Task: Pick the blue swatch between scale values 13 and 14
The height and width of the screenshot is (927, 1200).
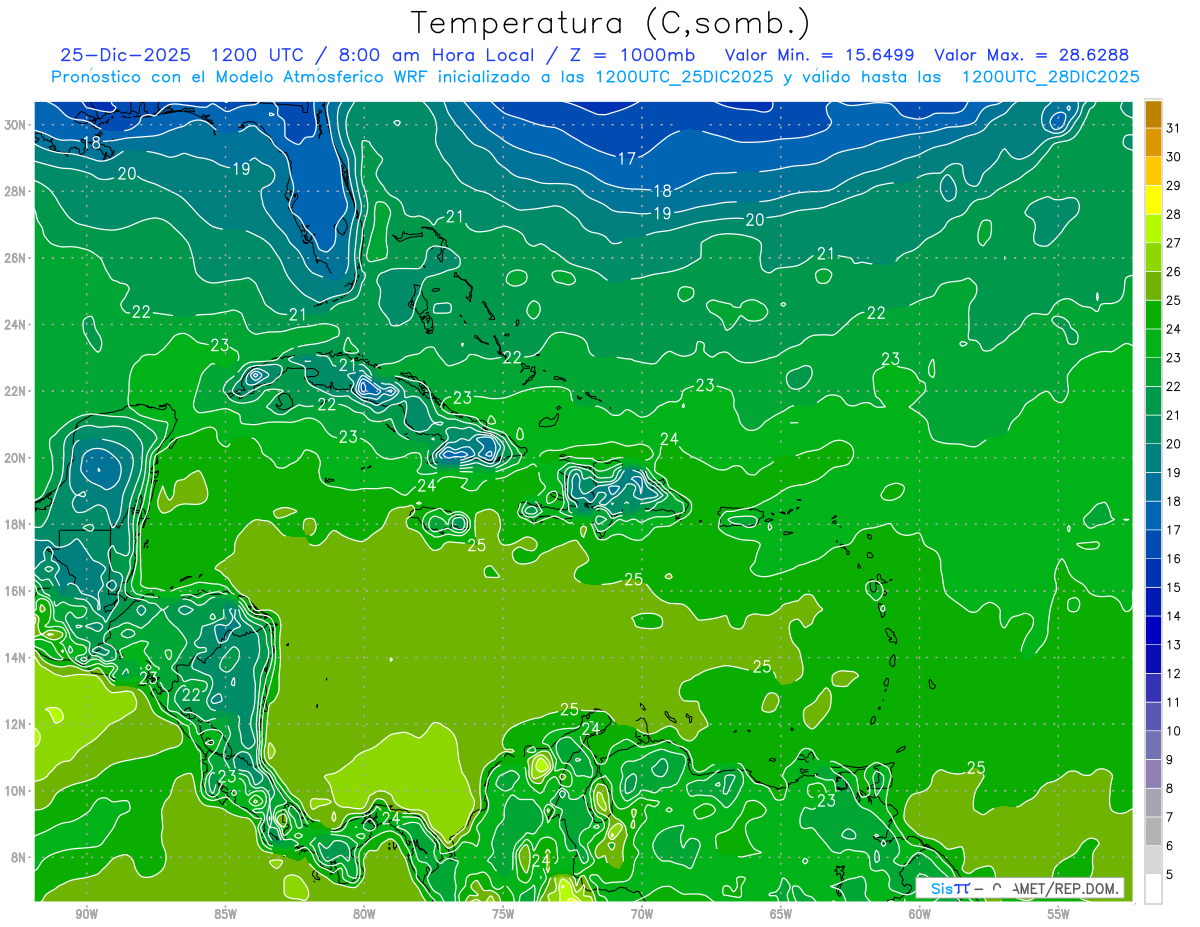Action: (1153, 631)
